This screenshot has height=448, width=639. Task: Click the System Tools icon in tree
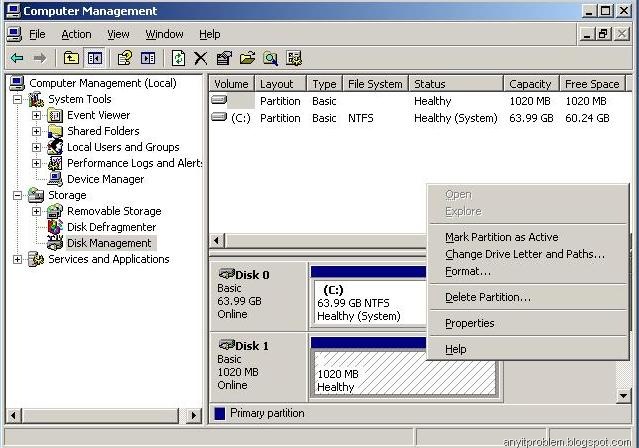tap(36, 99)
